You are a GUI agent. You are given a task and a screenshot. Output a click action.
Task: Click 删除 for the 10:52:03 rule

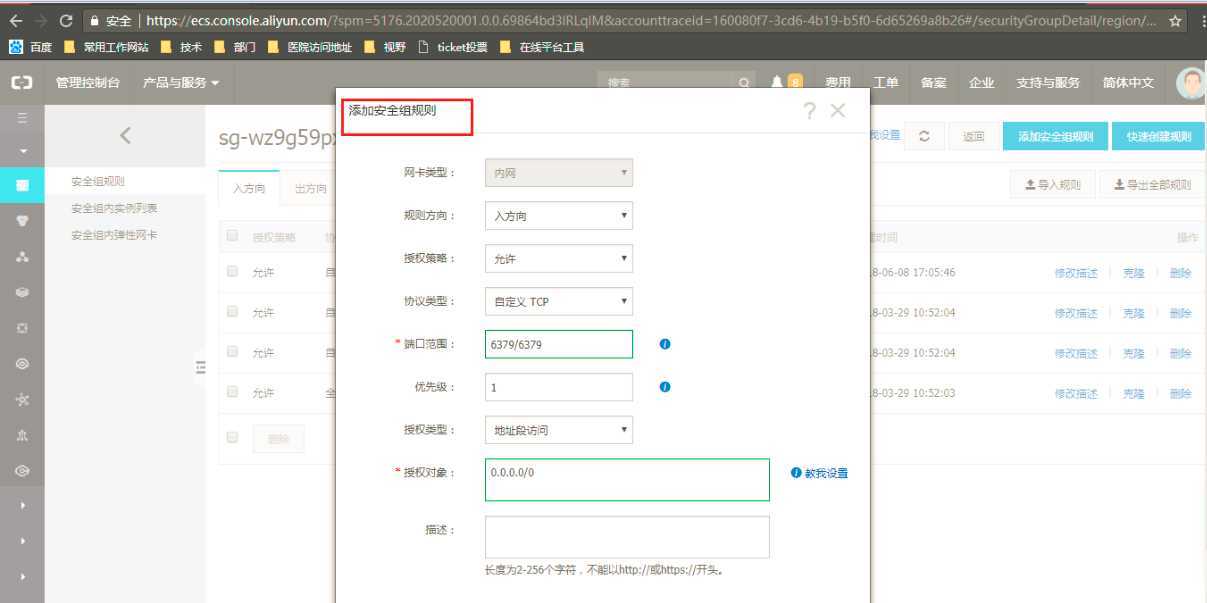click(x=1180, y=393)
